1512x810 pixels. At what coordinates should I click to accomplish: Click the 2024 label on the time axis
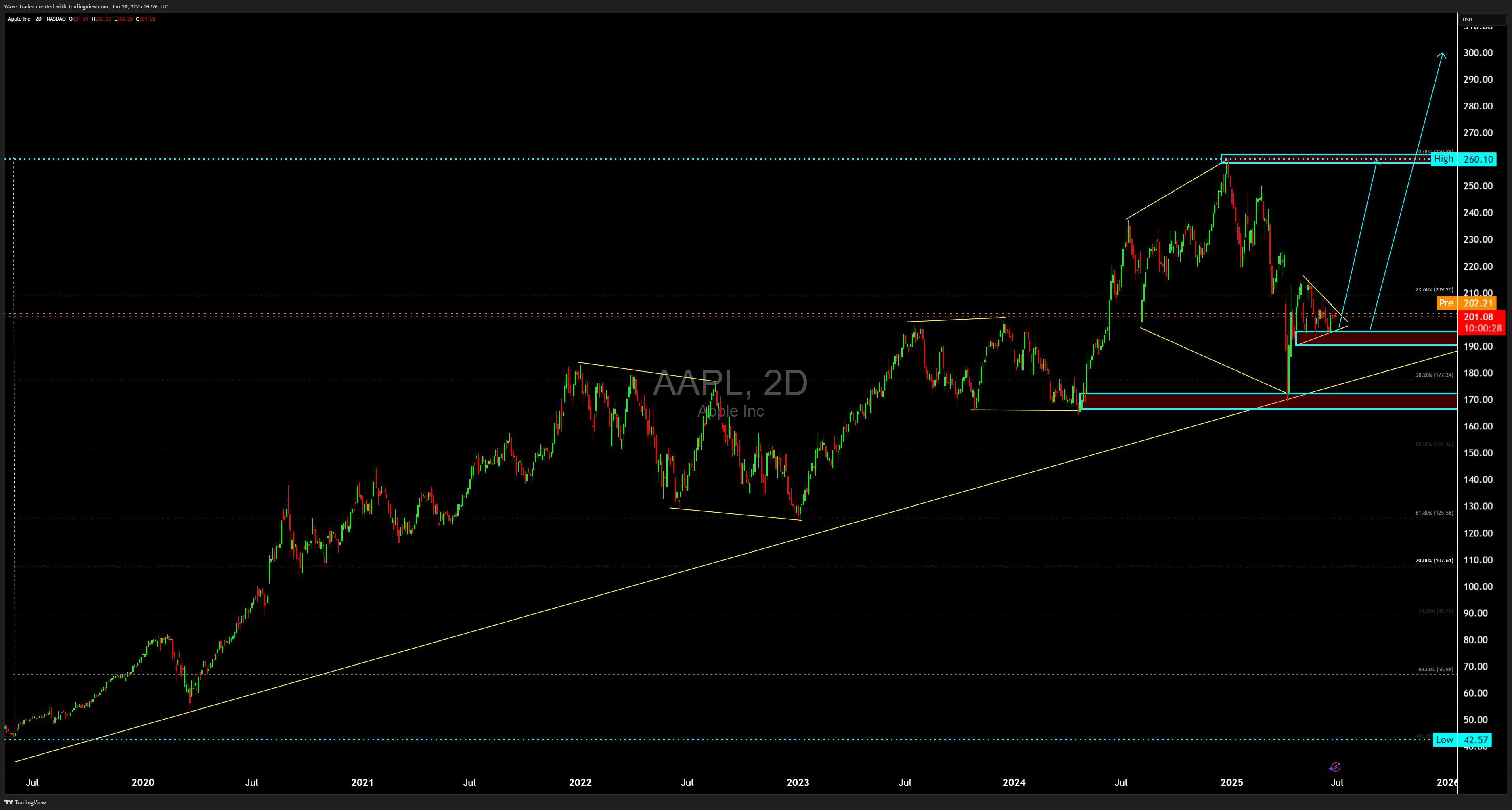(1014, 783)
